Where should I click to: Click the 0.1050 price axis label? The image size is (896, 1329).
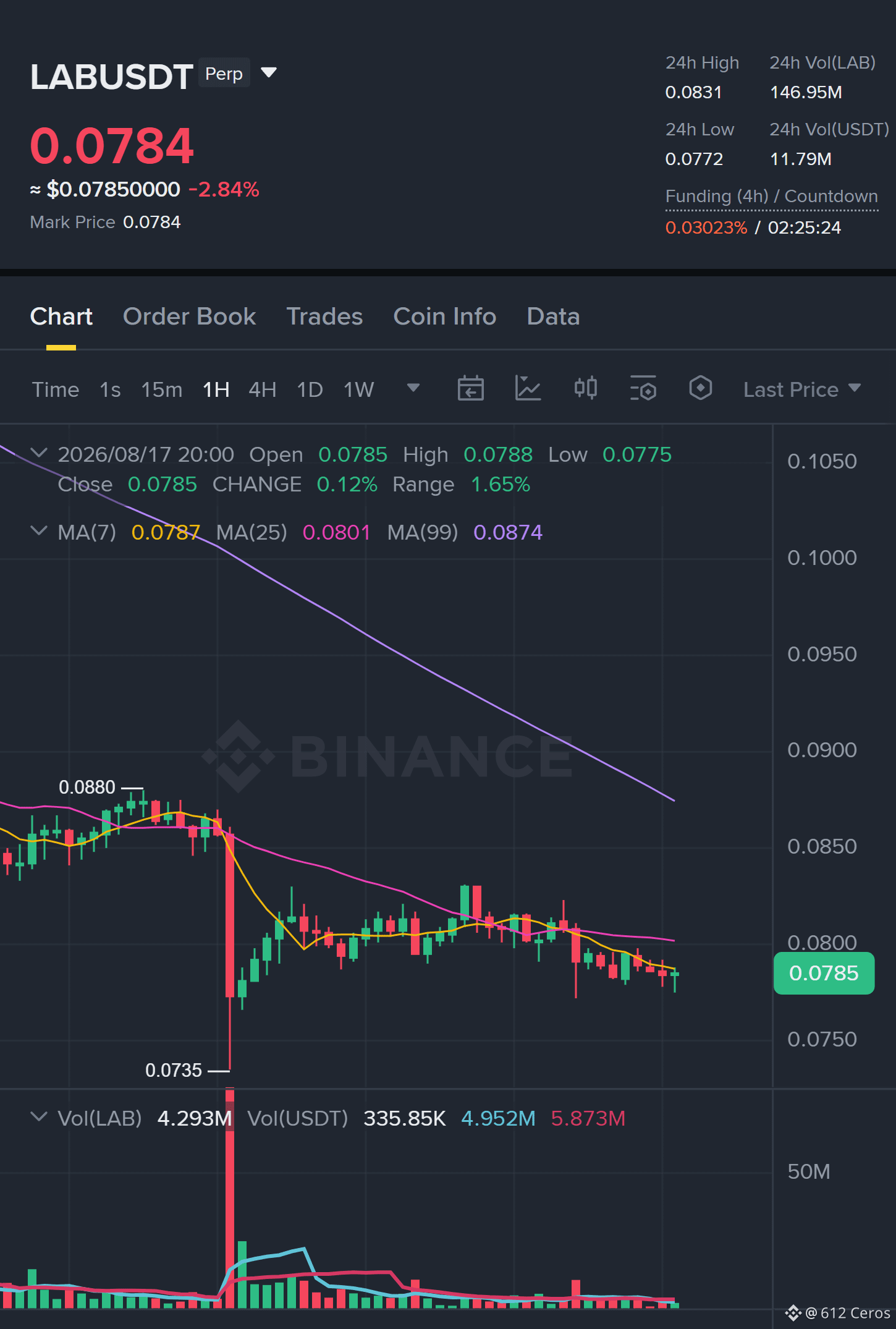click(x=822, y=462)
